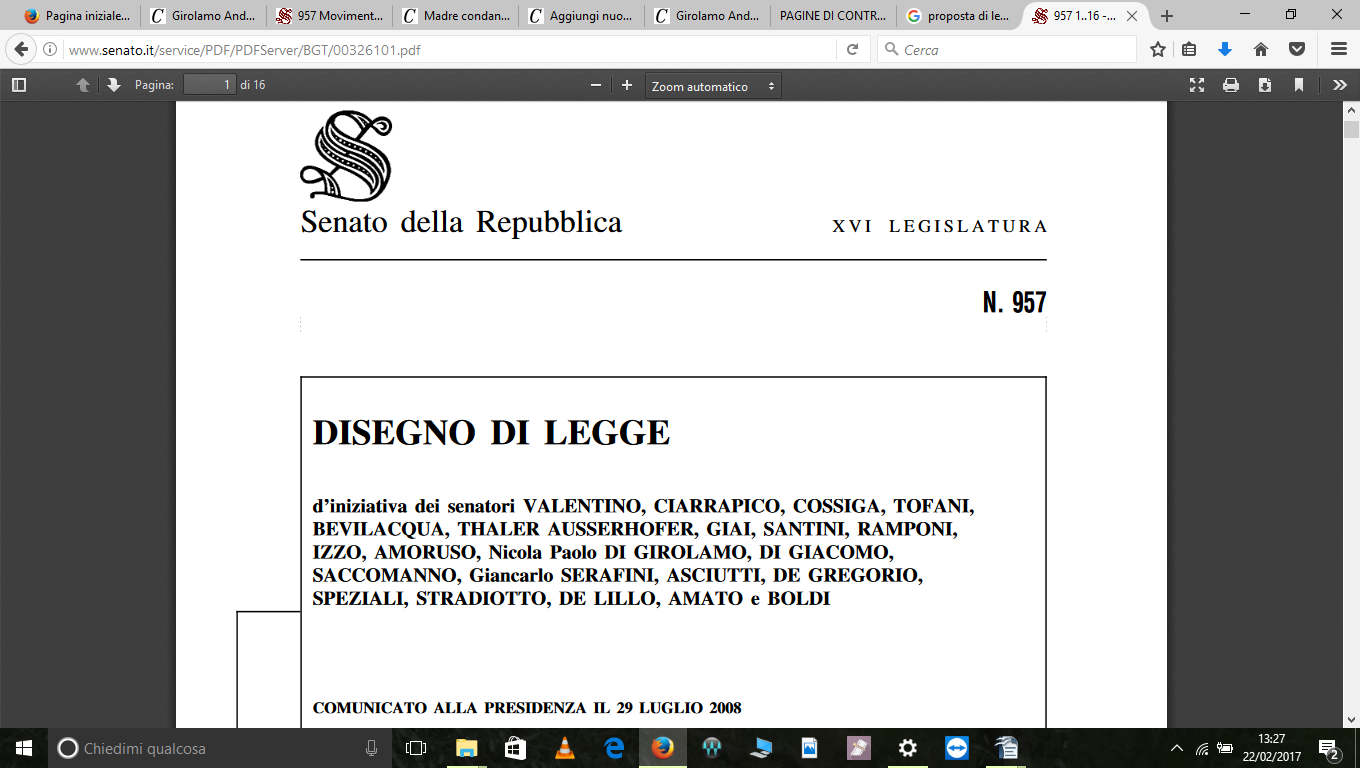Switch to Google proposta di le... tab

(959, 16)
